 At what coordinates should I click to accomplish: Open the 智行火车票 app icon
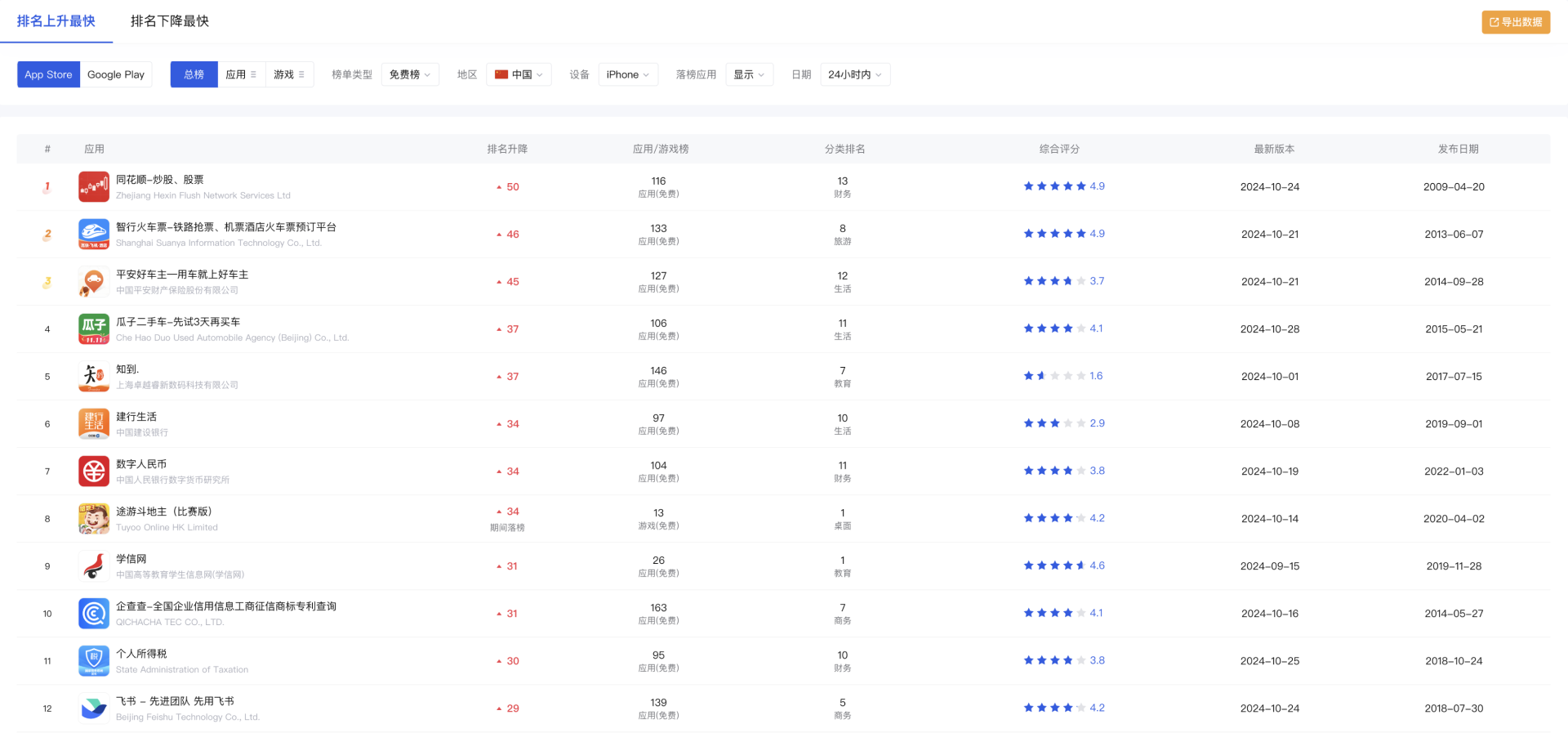pos(94,234)
